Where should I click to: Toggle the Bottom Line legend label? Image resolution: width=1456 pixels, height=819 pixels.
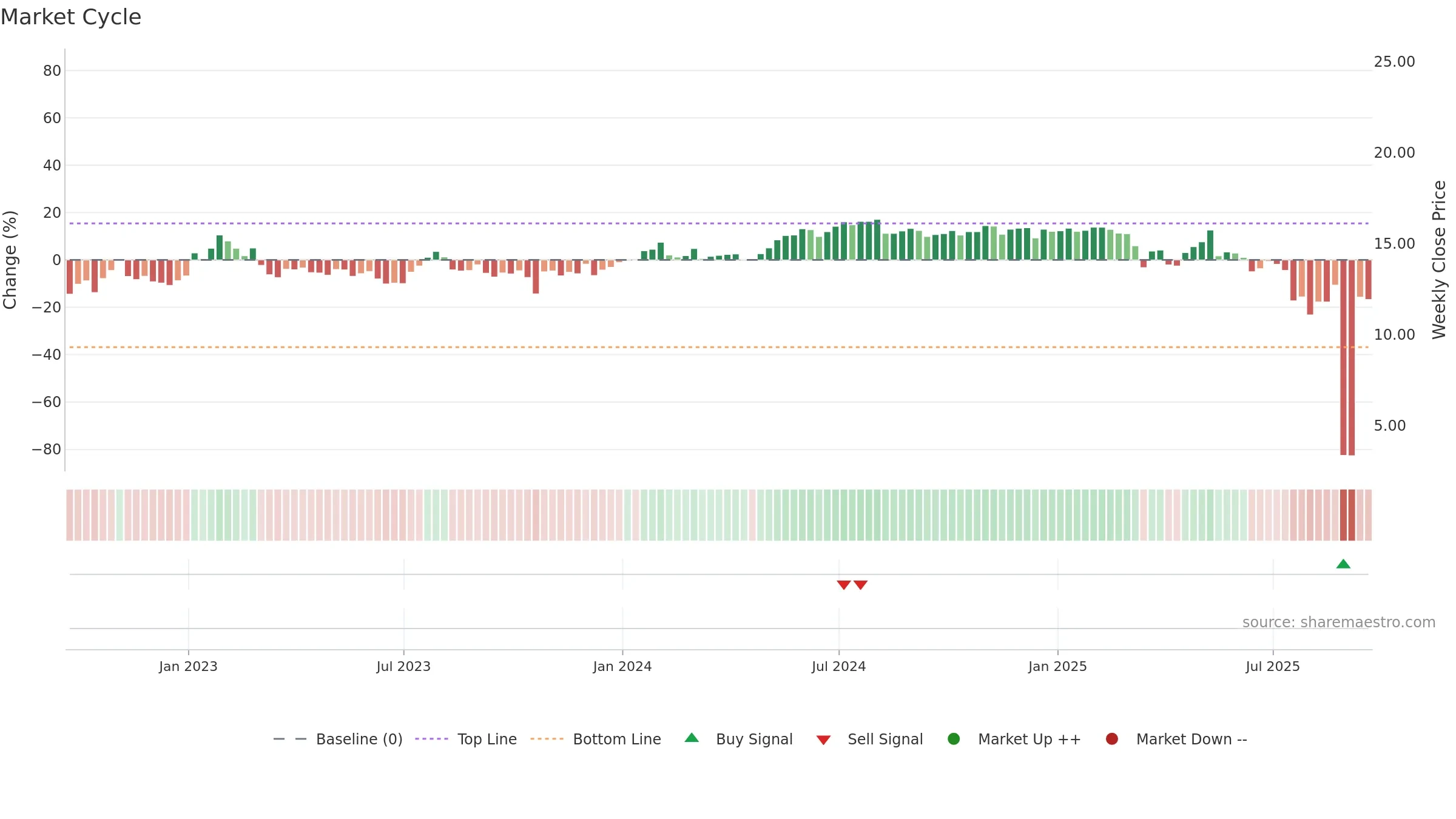click(x=617, y=740)
